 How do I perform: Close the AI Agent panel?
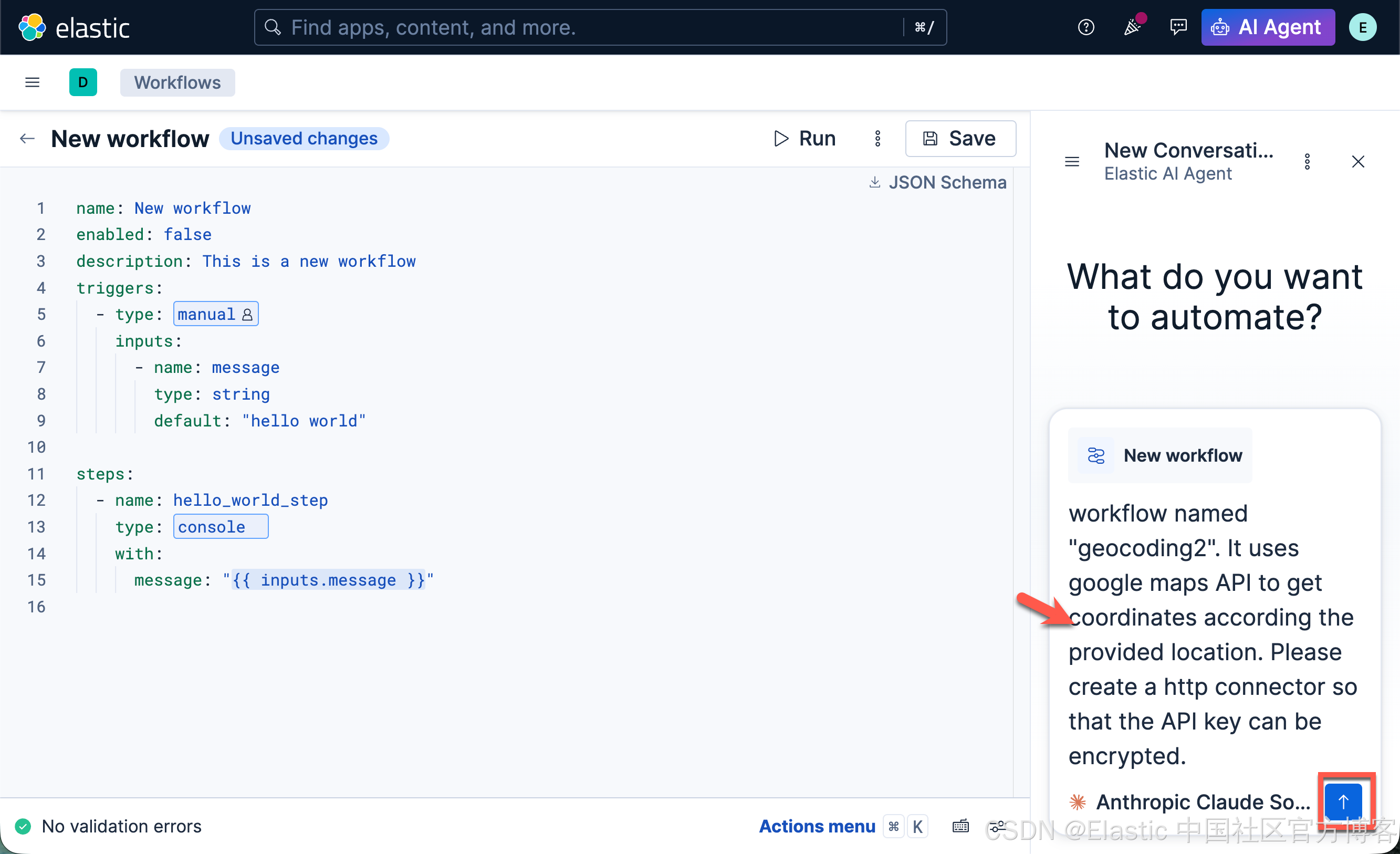[1358, 162]
